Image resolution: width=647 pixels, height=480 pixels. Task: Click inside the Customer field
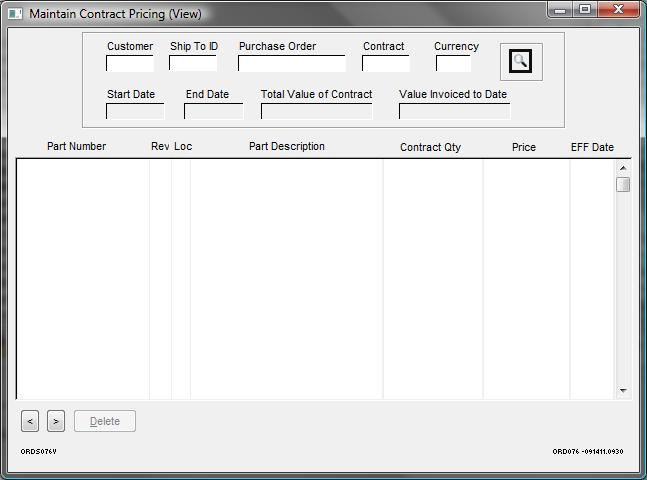[x=130, y=64]
